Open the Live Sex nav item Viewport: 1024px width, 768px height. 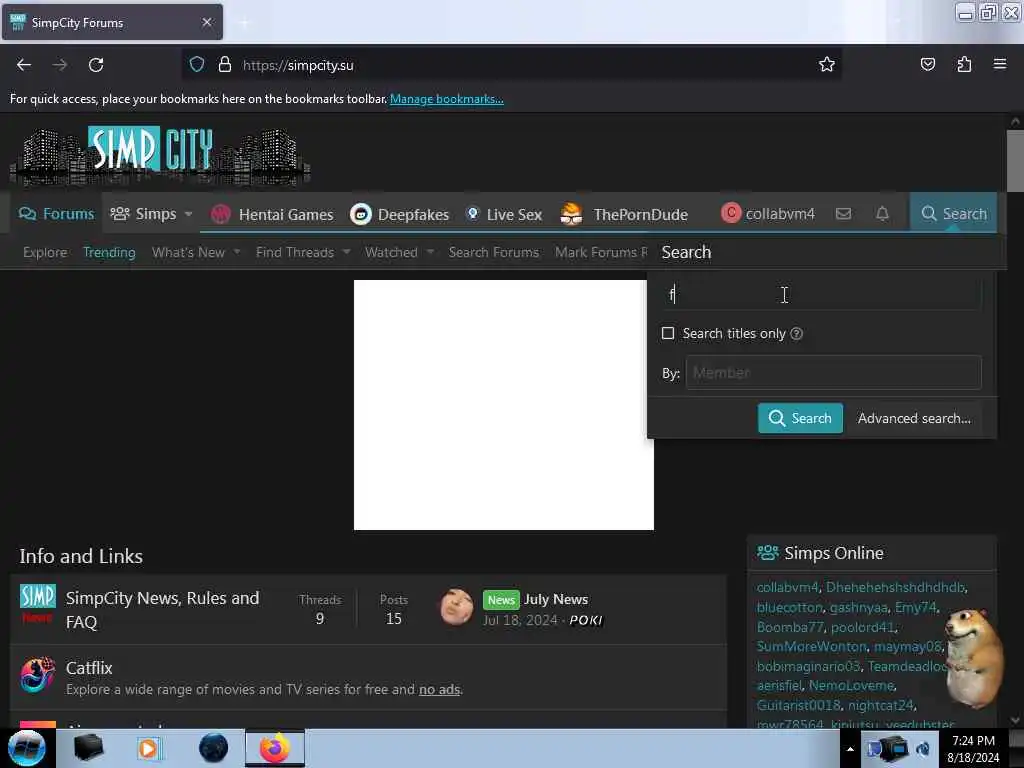click(504, 214)
